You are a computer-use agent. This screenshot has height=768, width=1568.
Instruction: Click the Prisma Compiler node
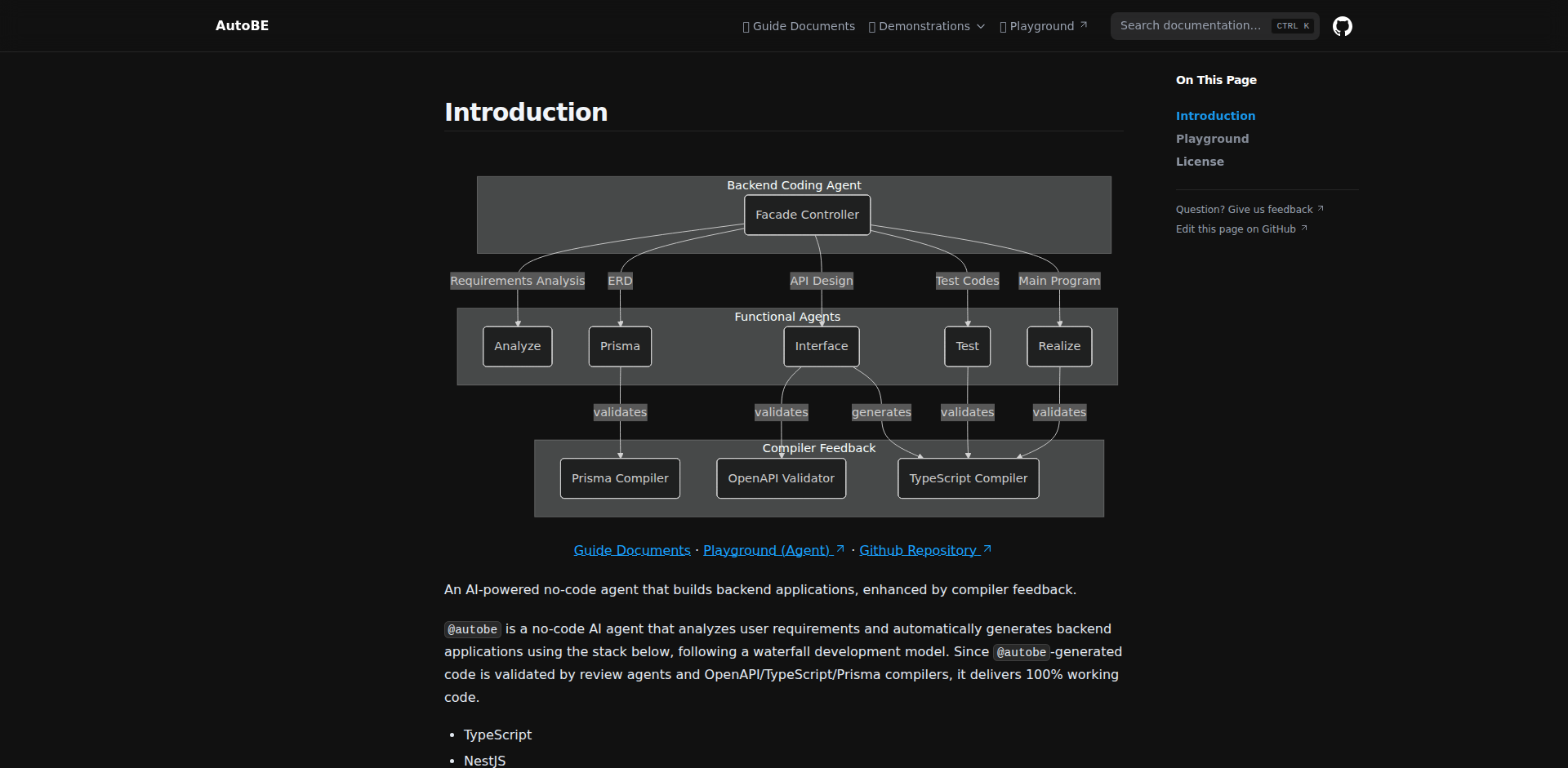[620, 478]
